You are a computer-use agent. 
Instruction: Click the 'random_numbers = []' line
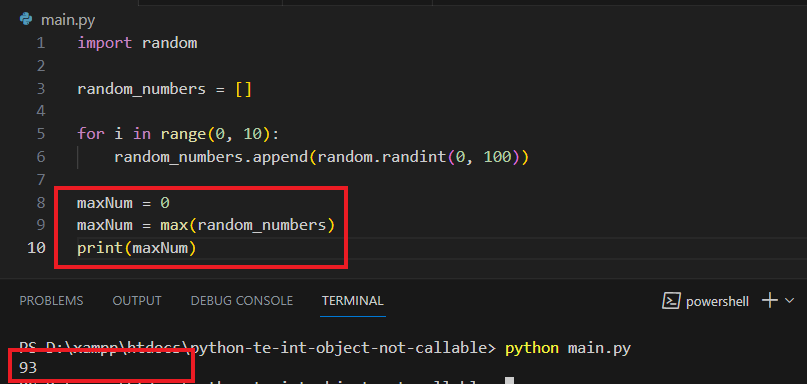(165, 89)
